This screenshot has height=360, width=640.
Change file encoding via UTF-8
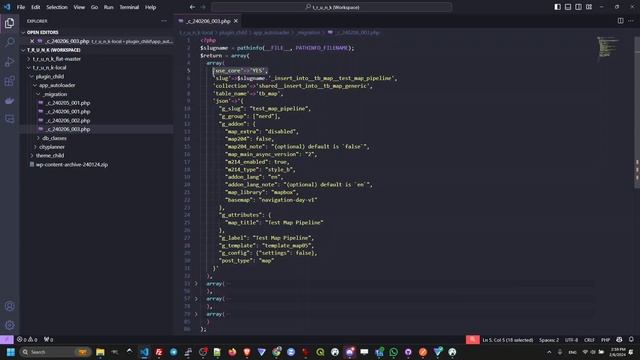571,340
